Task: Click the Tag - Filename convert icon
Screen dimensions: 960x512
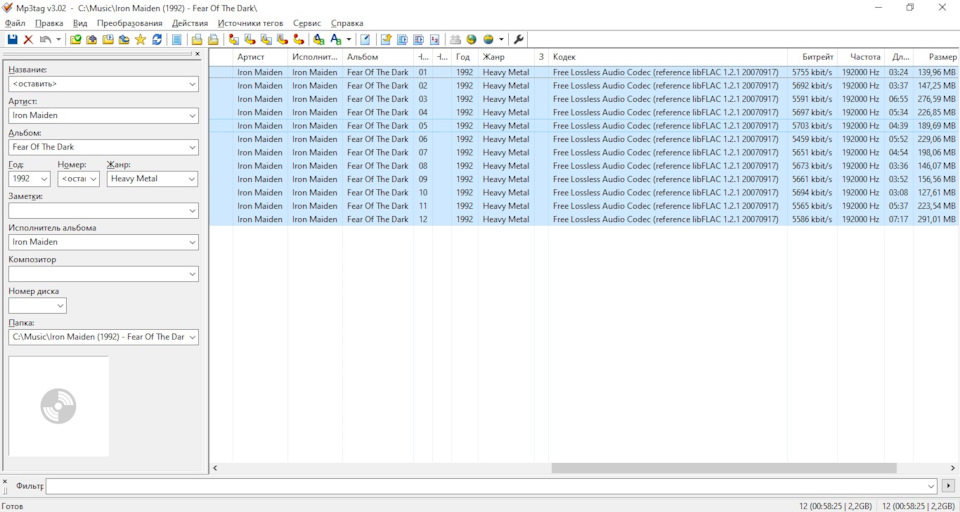Action: click(234, 39)
